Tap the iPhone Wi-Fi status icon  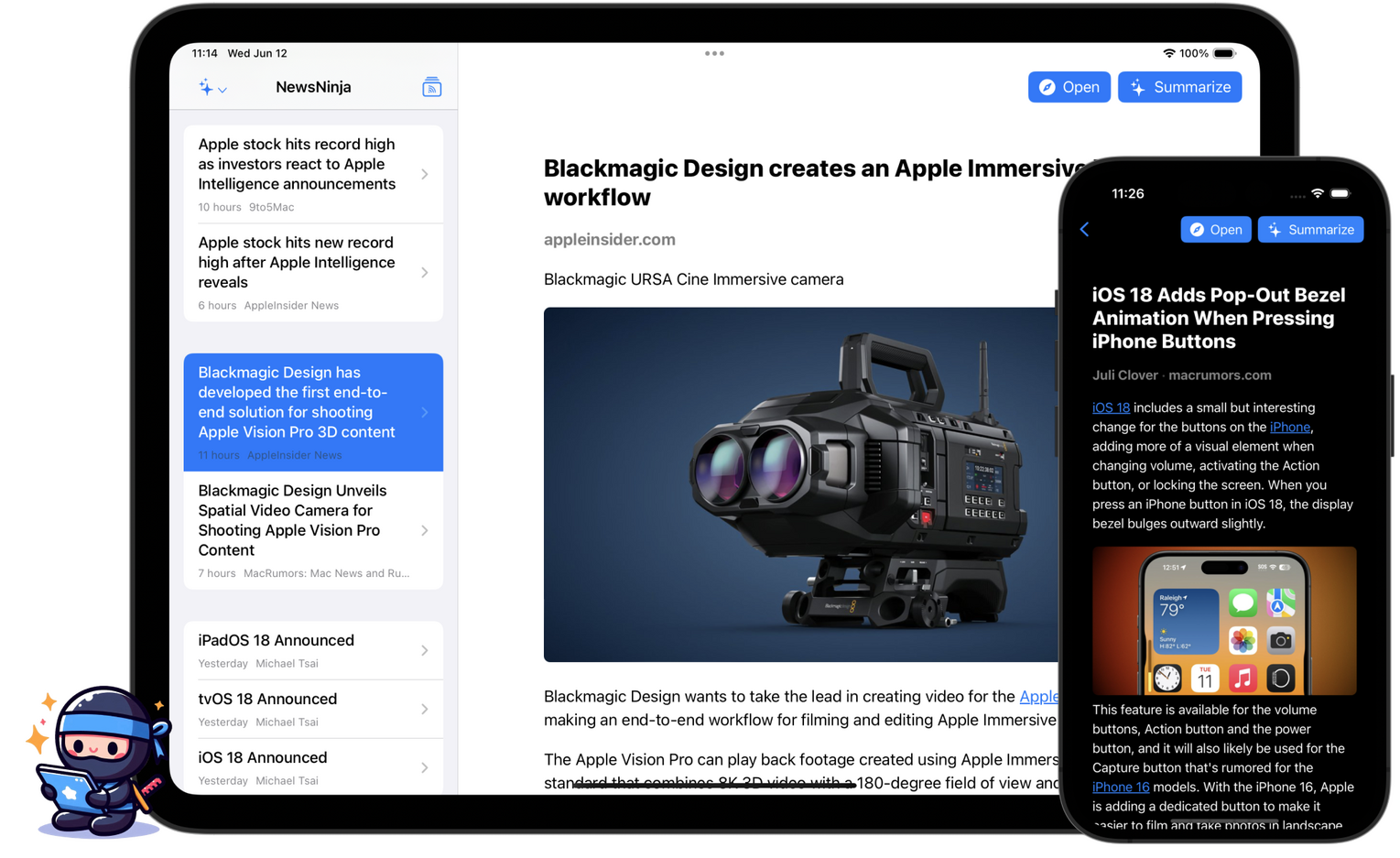1317,193
